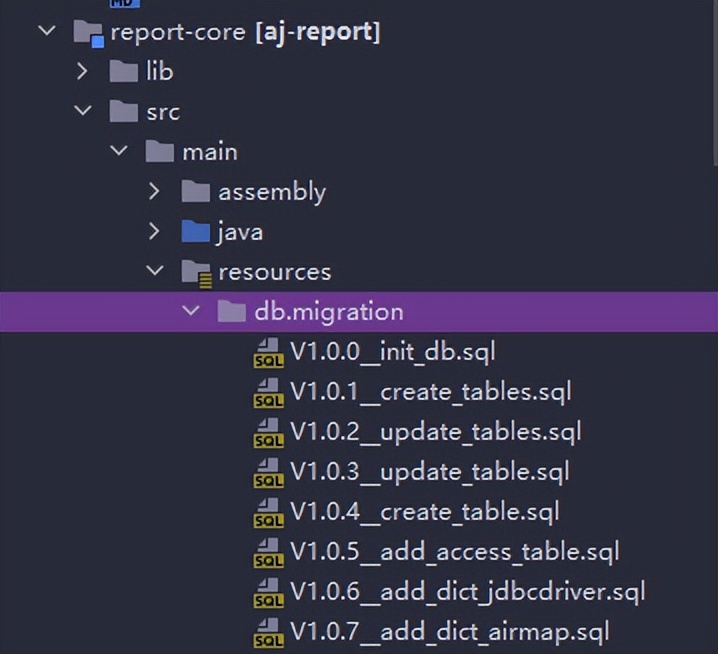Image resolution: width=718 pixels, height=654 pixels.
Task: Expand the assembly folder
Action: tap(154, 191)
